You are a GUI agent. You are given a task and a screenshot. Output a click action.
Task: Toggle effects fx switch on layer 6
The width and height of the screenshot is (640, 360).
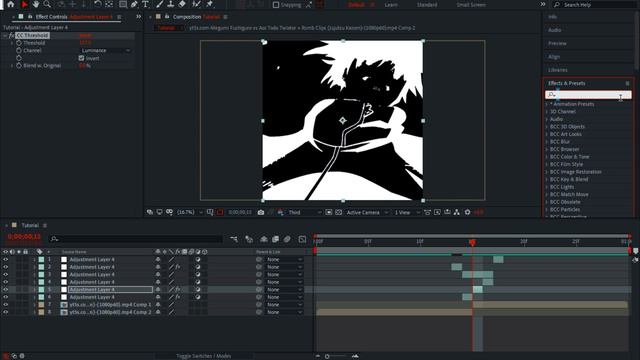pyautogui.click(x=178, y=297)
